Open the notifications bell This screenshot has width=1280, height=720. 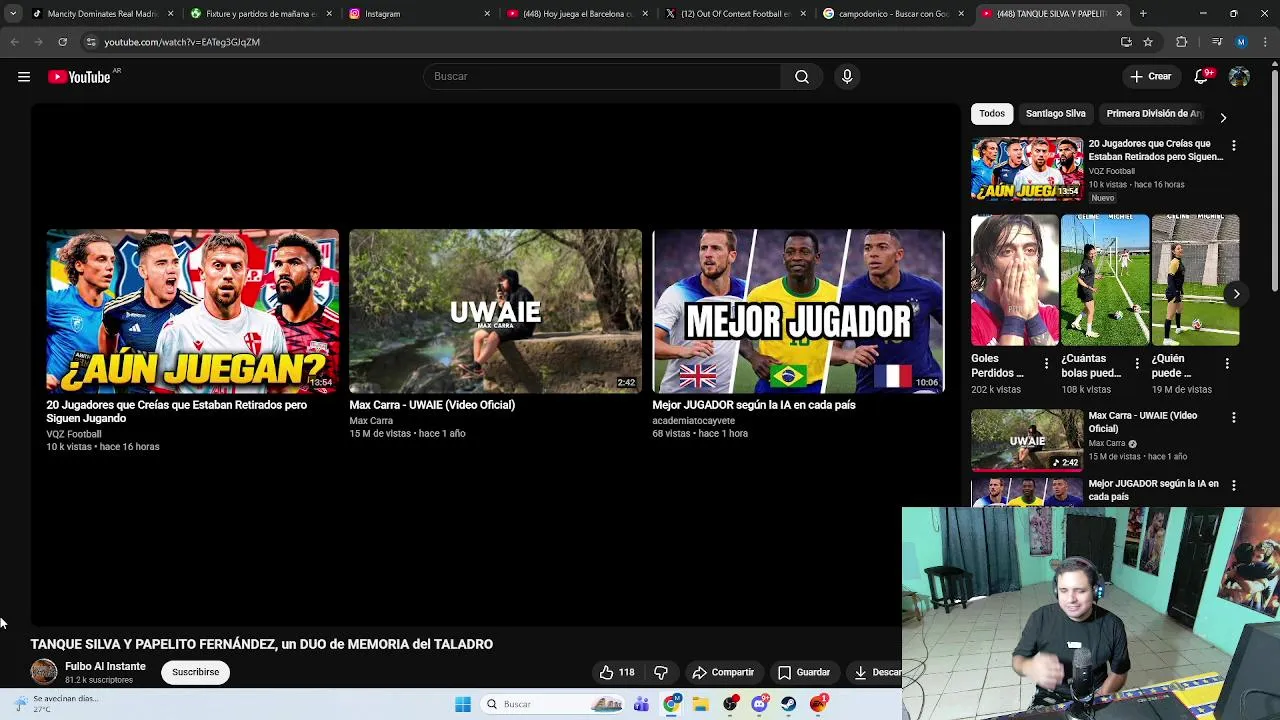pyautogui.click(x=1202, y=77)
